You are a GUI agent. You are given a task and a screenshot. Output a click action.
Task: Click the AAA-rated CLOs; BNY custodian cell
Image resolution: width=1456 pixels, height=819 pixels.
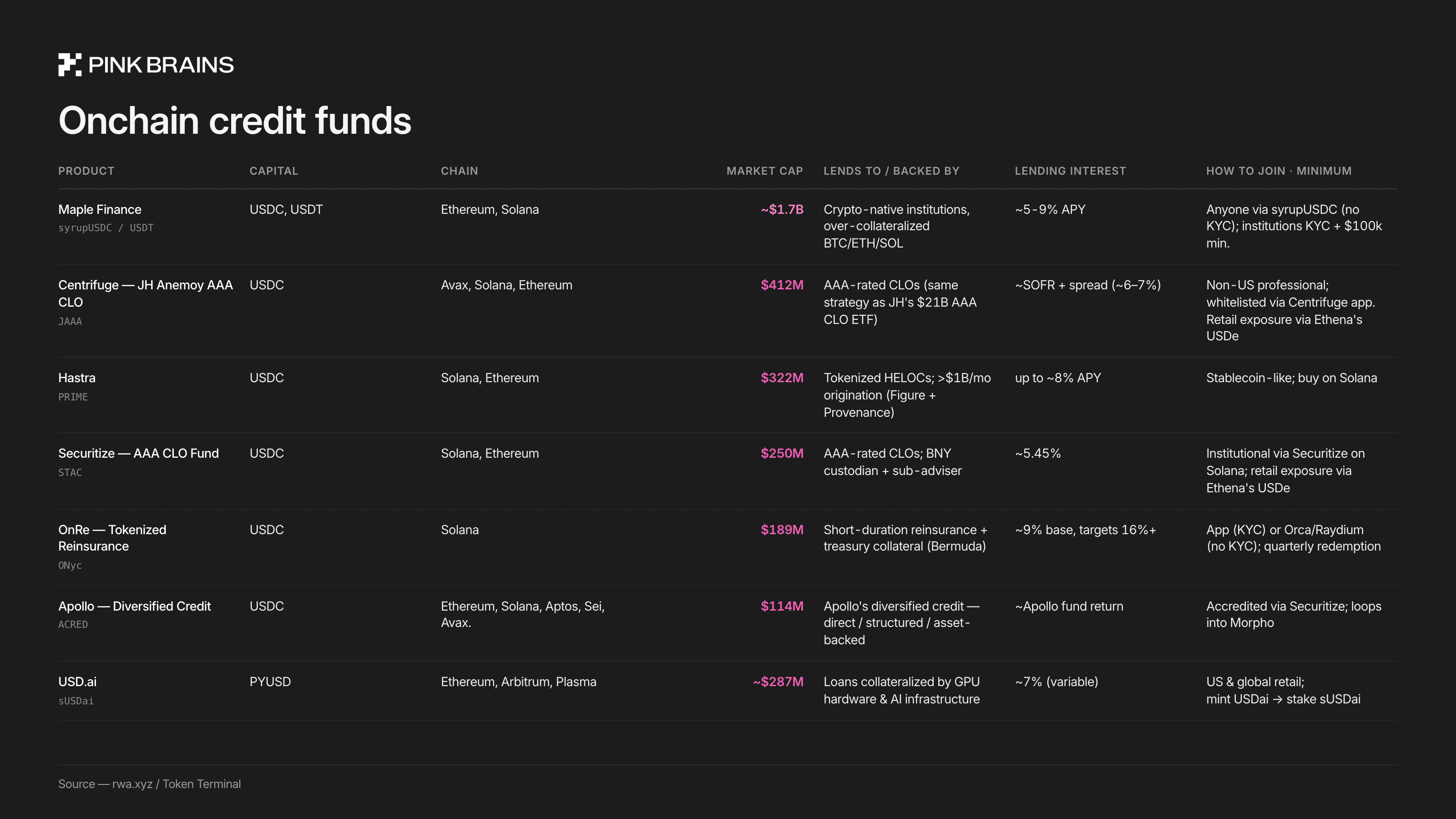coord(892,462)
